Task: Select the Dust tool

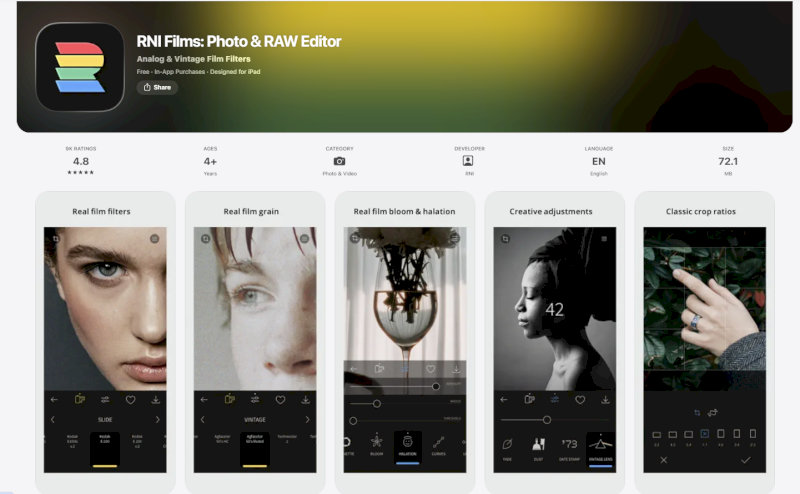Action: [x=538, y=448]
